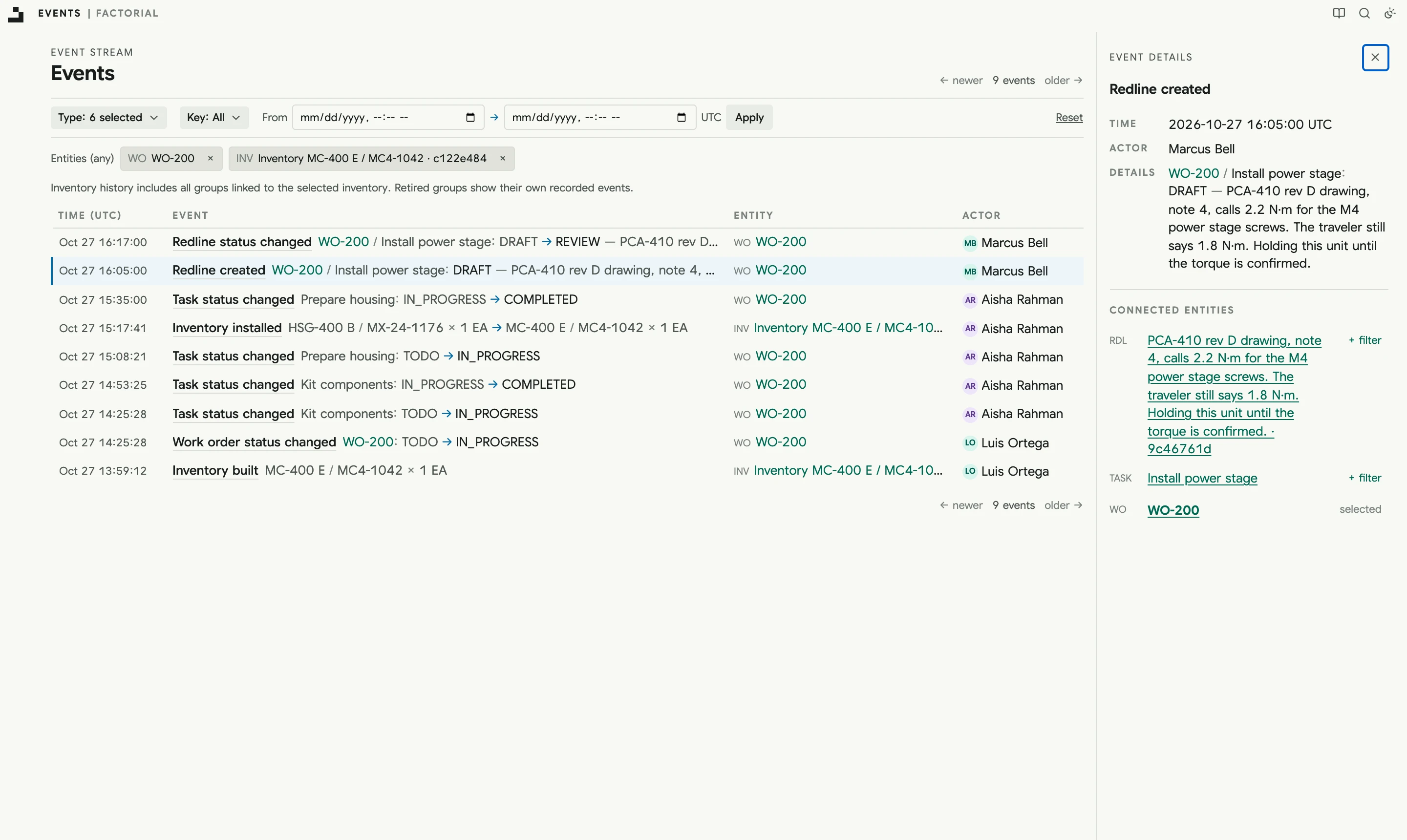Go to older events at bottom

click(x=1064, y=505)
